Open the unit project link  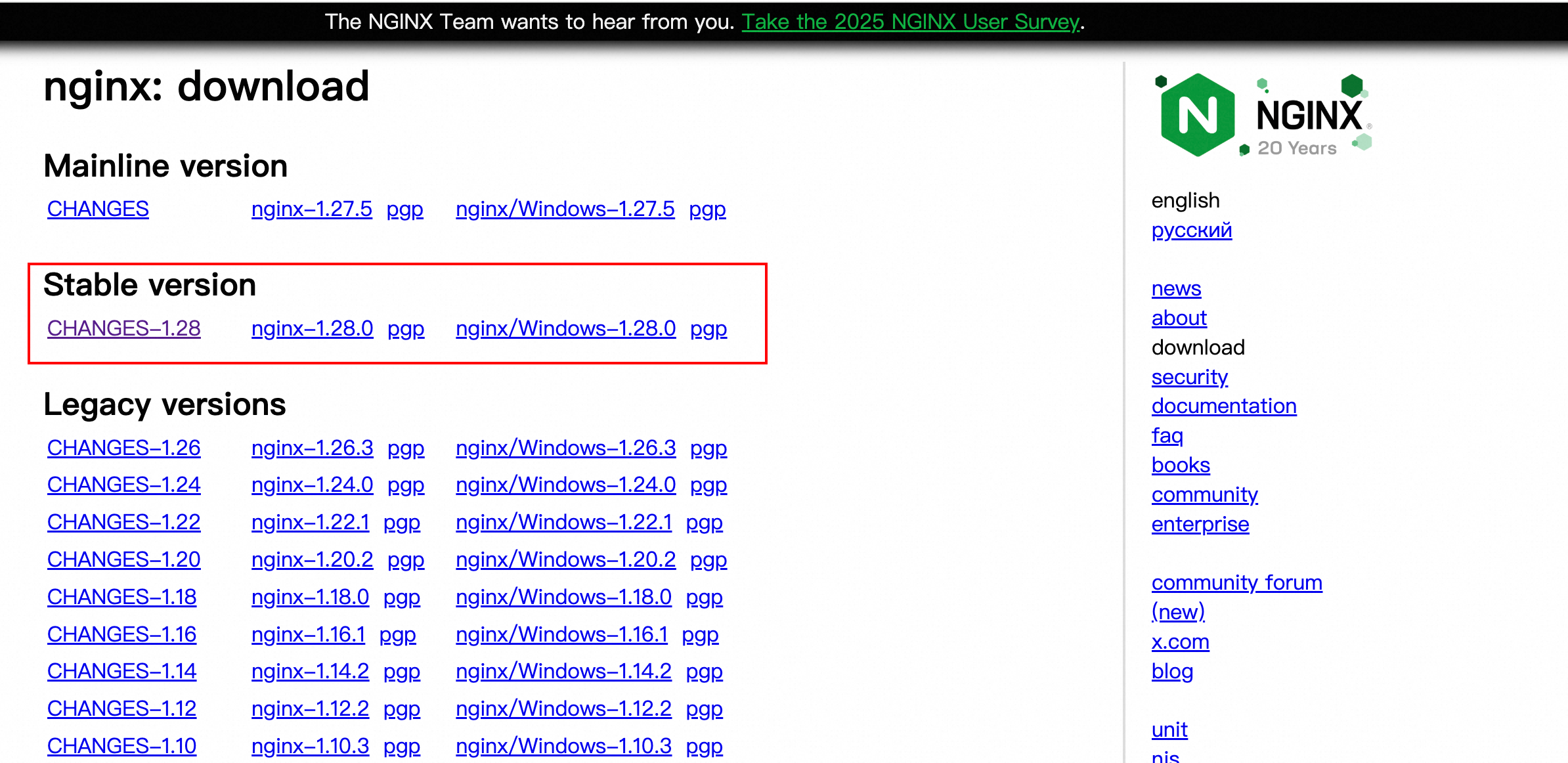[x=1169, y=730]
